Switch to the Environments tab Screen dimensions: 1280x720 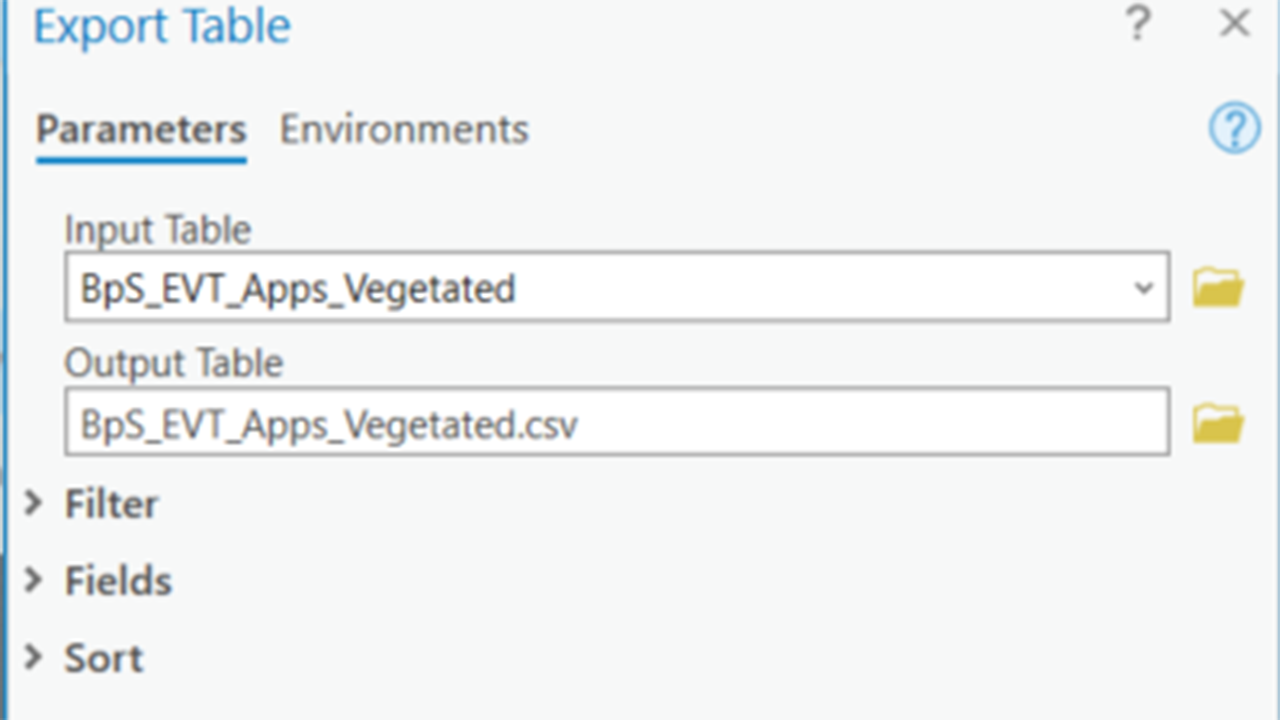coord(403,129)
